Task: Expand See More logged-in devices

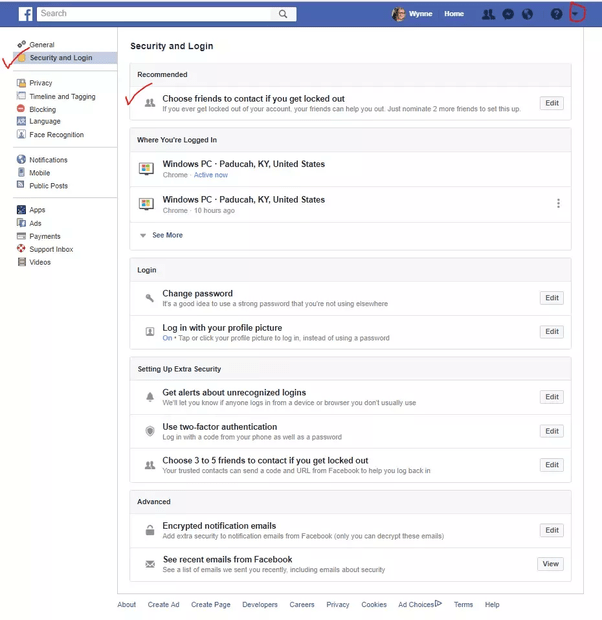Action: tap(167, 235)
